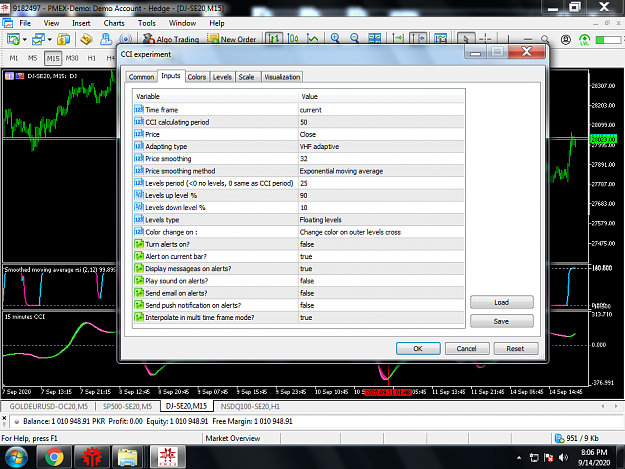Open the Insert menu
The image size is (625, 469).
[x=81, y=23]
